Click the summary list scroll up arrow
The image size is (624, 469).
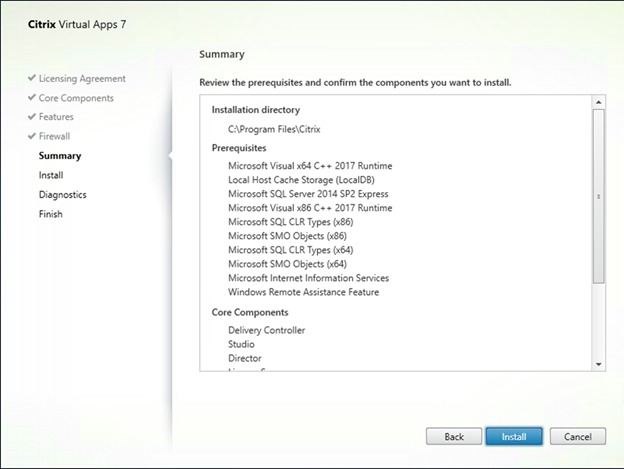[x=599, y=102]
